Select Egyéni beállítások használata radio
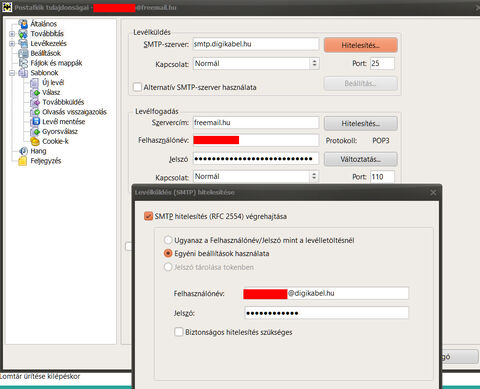The image size is (480, 389). (168, 253)
